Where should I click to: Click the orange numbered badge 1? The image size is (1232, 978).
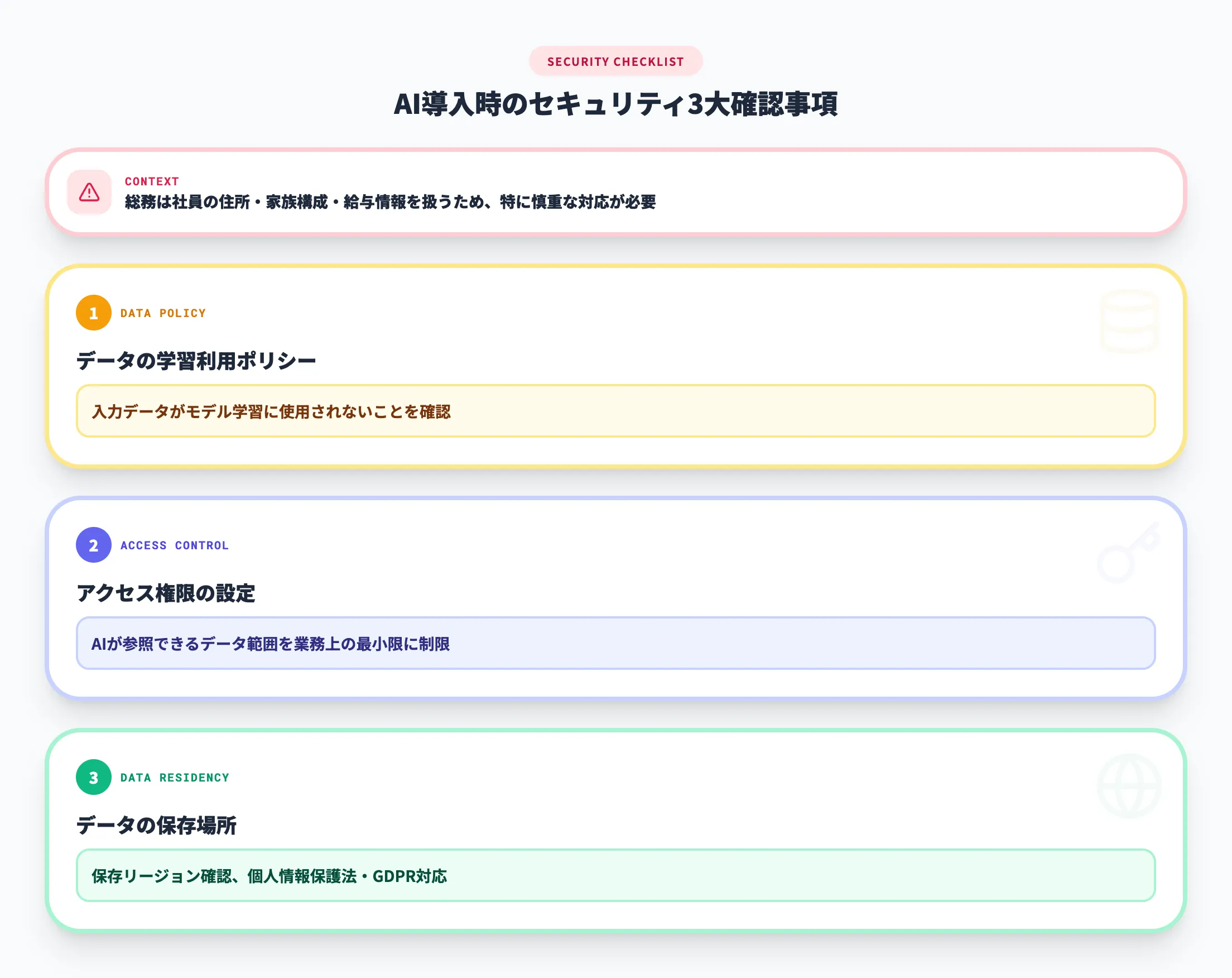(93, 313)
